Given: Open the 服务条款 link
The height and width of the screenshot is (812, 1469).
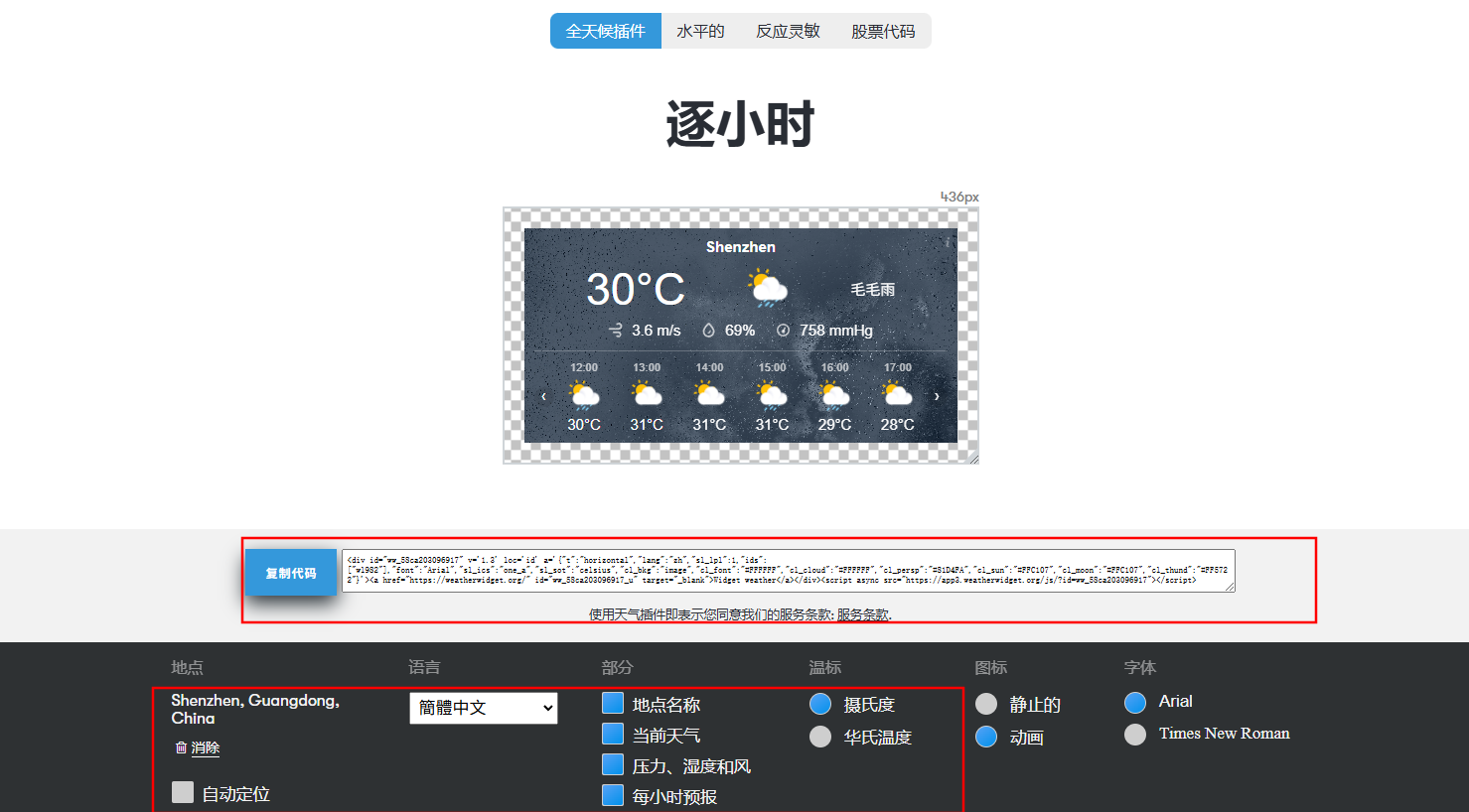Looking at the screenshot, I should point(862,614).
